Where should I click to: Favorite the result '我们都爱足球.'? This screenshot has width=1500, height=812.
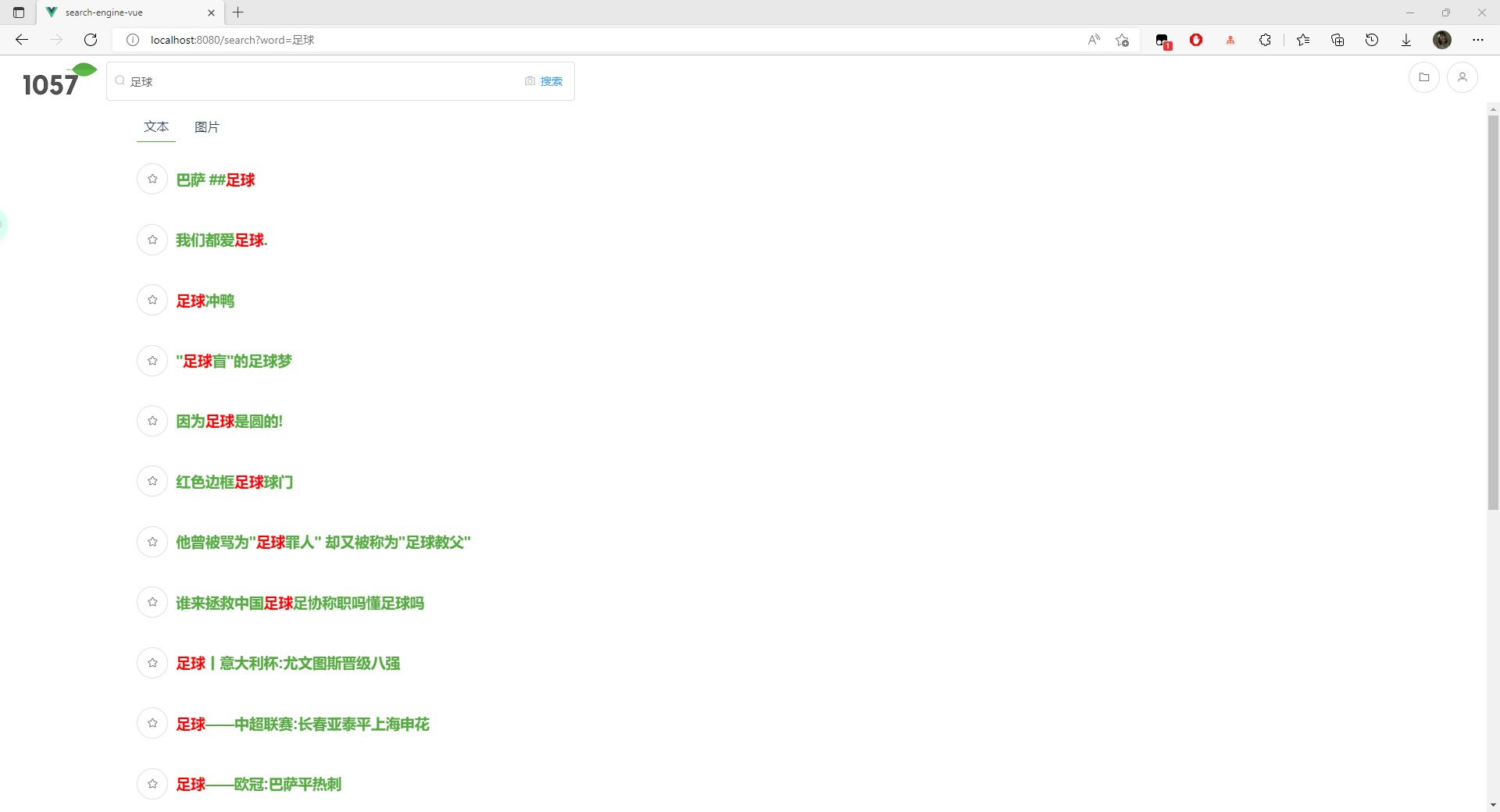click(152, 240)
